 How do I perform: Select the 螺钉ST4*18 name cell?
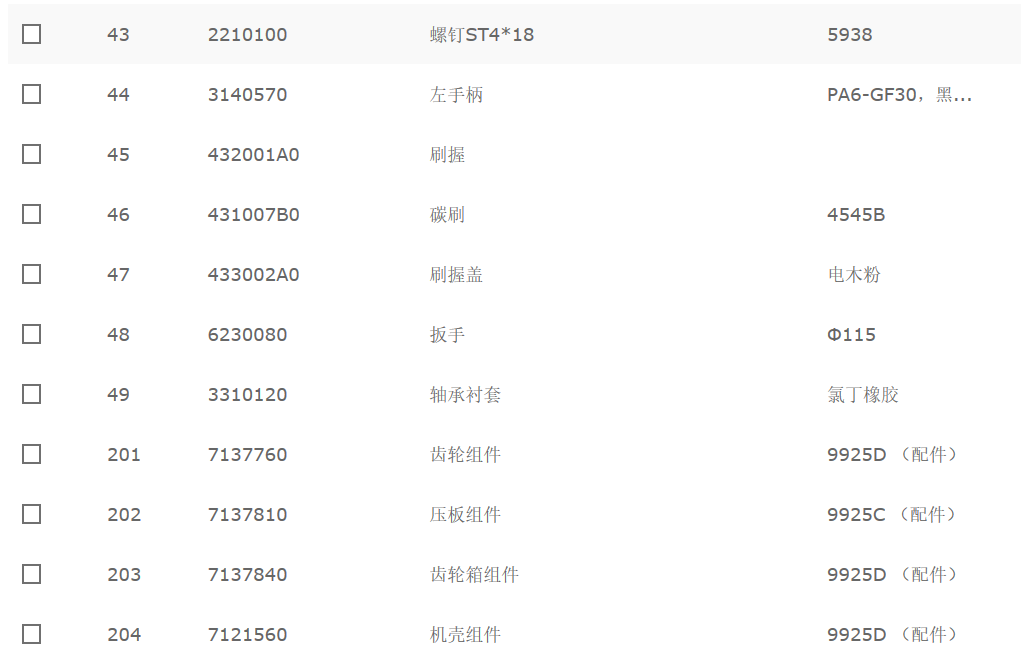(x=482, y=35)
